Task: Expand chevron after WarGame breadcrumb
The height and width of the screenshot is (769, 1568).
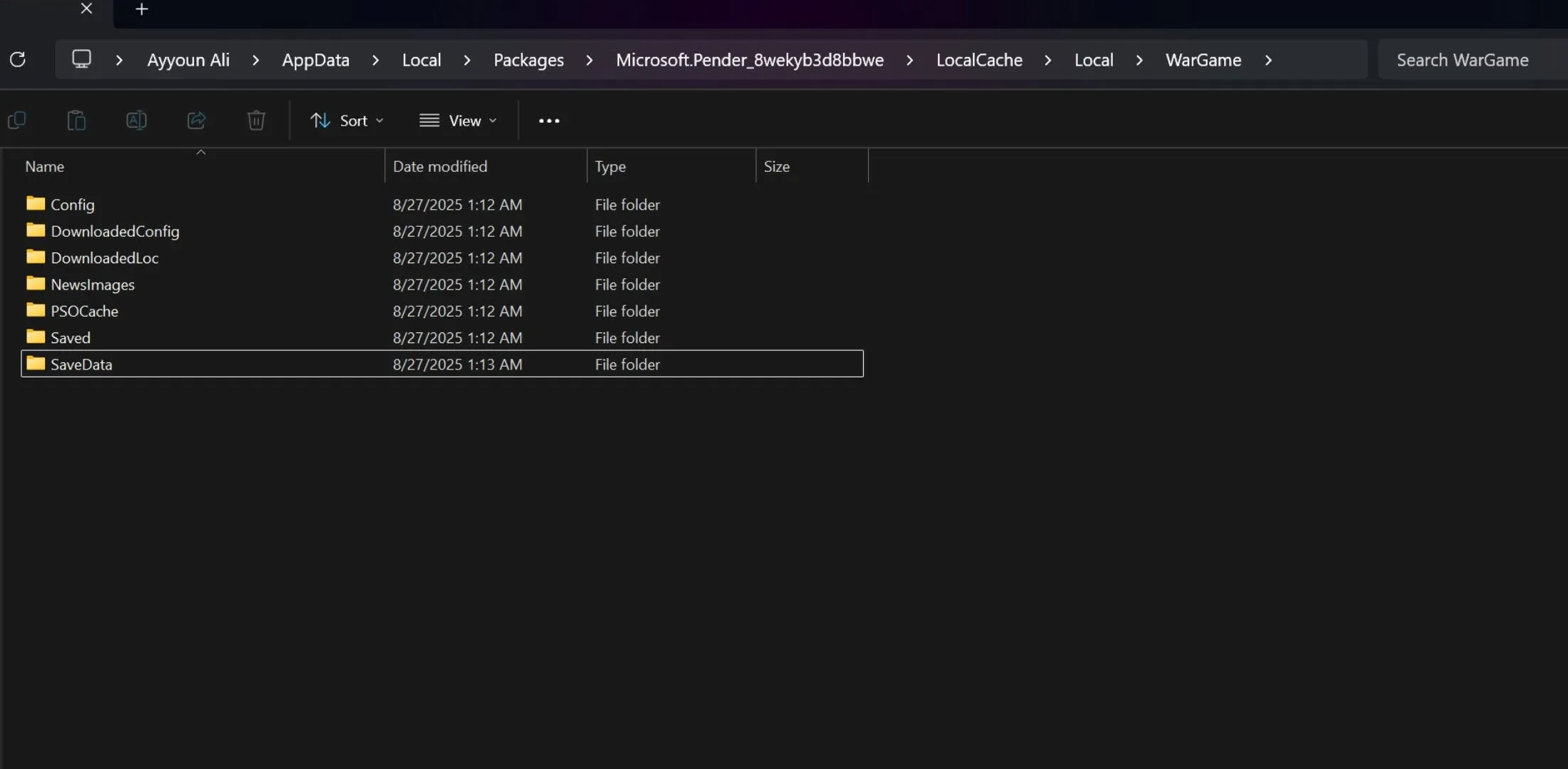Action: [x=1268, y=60]
